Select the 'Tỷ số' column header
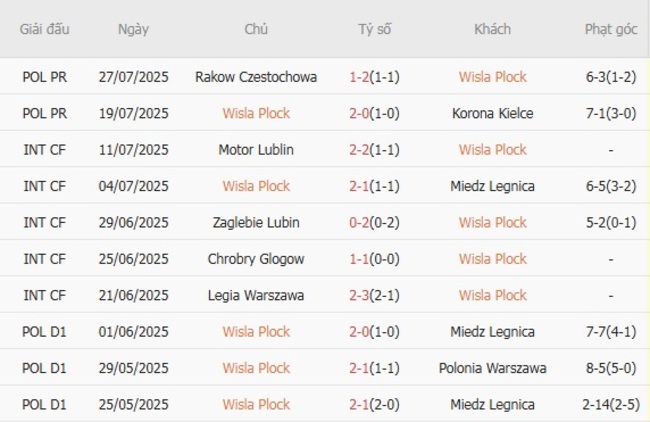The image size is (650, 422). click(x=375, y=29)
